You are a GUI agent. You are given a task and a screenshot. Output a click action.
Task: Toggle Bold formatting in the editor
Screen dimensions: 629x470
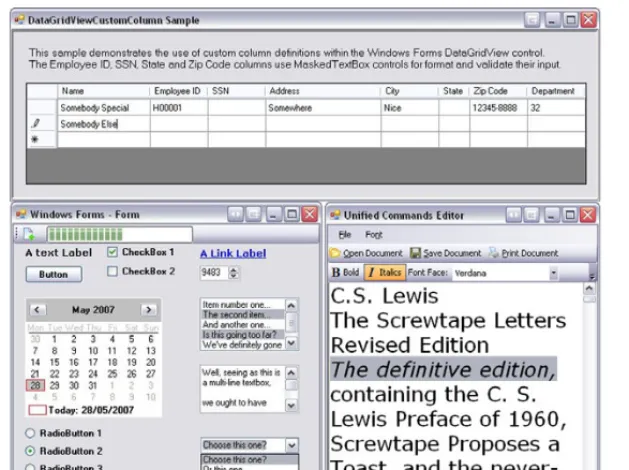(x=346, y=273)
